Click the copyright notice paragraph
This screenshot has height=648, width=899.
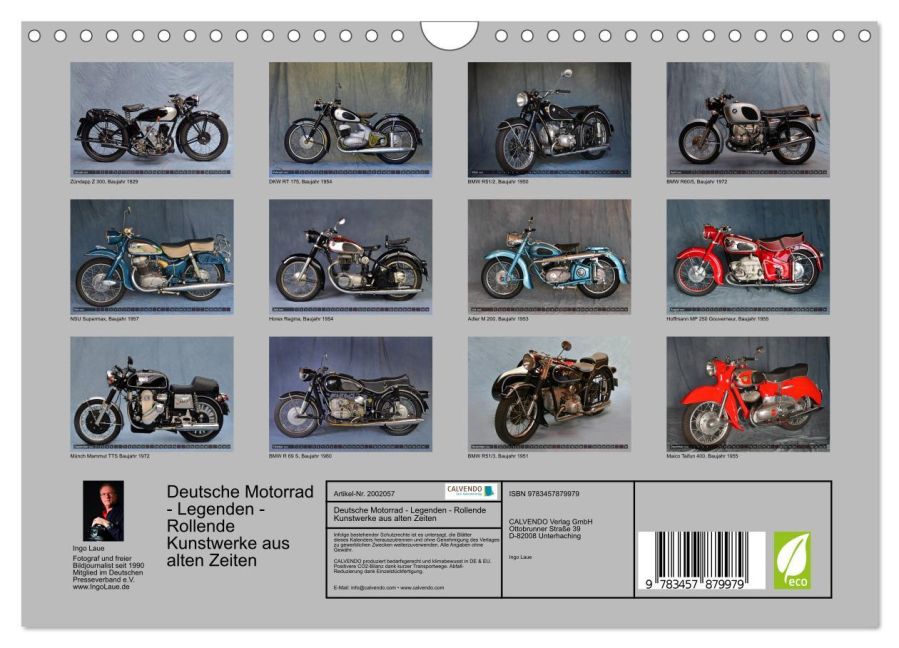pyautogui.click(x=416, y=542)
